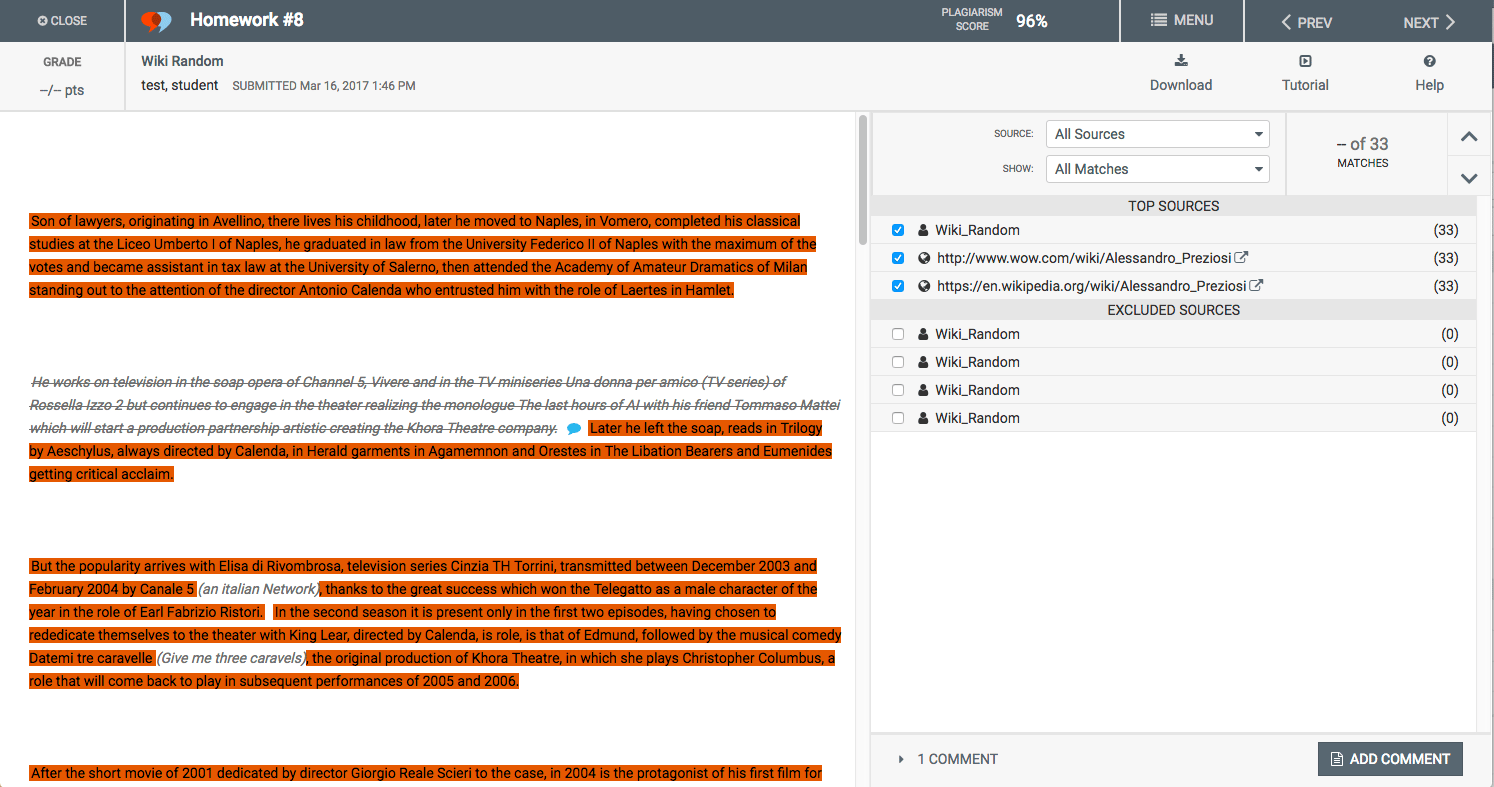Open the Tutorial video
Viewport: 1494px width, 787px height.
[1305, 74]
